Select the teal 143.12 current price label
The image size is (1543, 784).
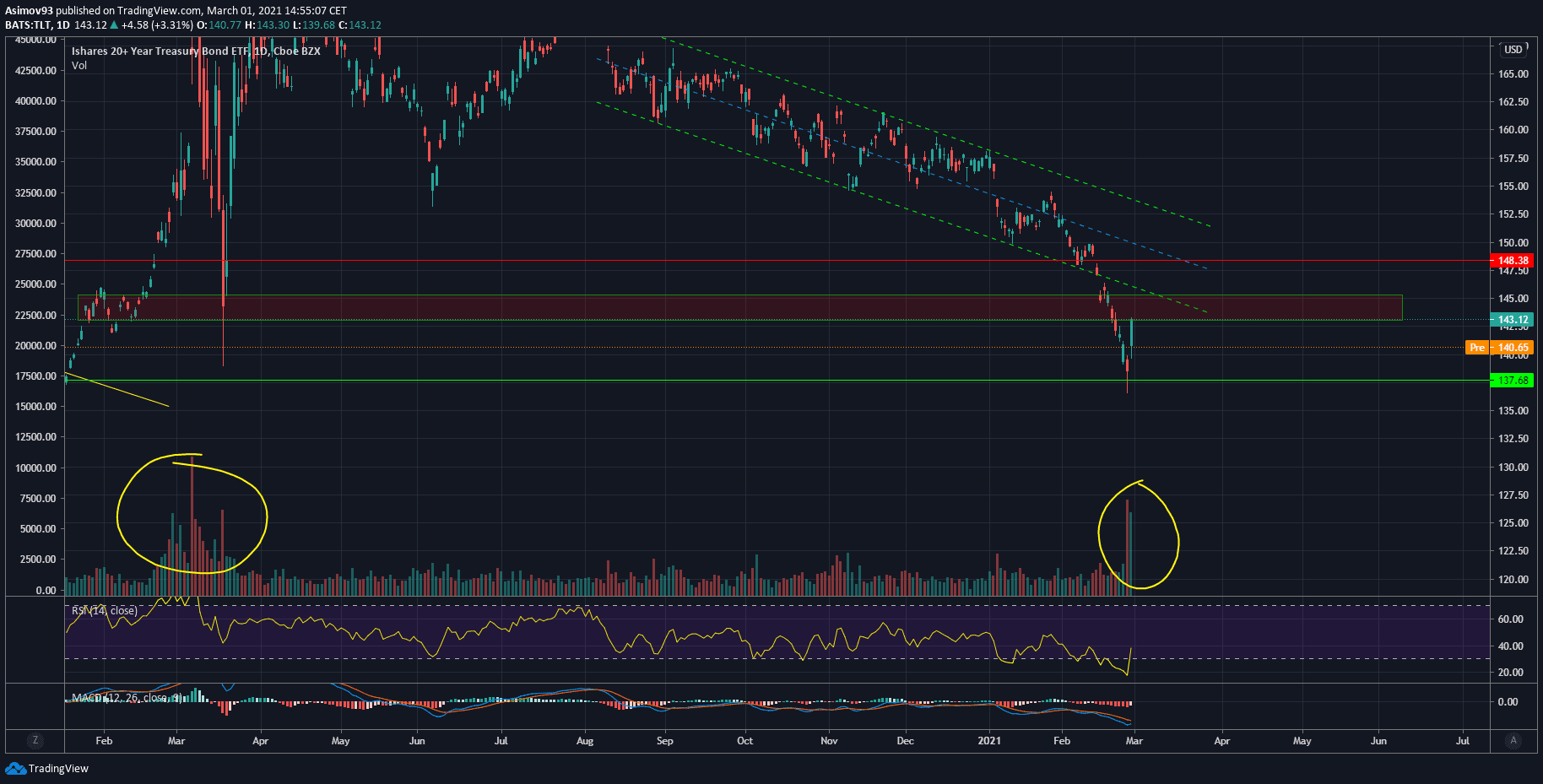tap(1513, 320)
